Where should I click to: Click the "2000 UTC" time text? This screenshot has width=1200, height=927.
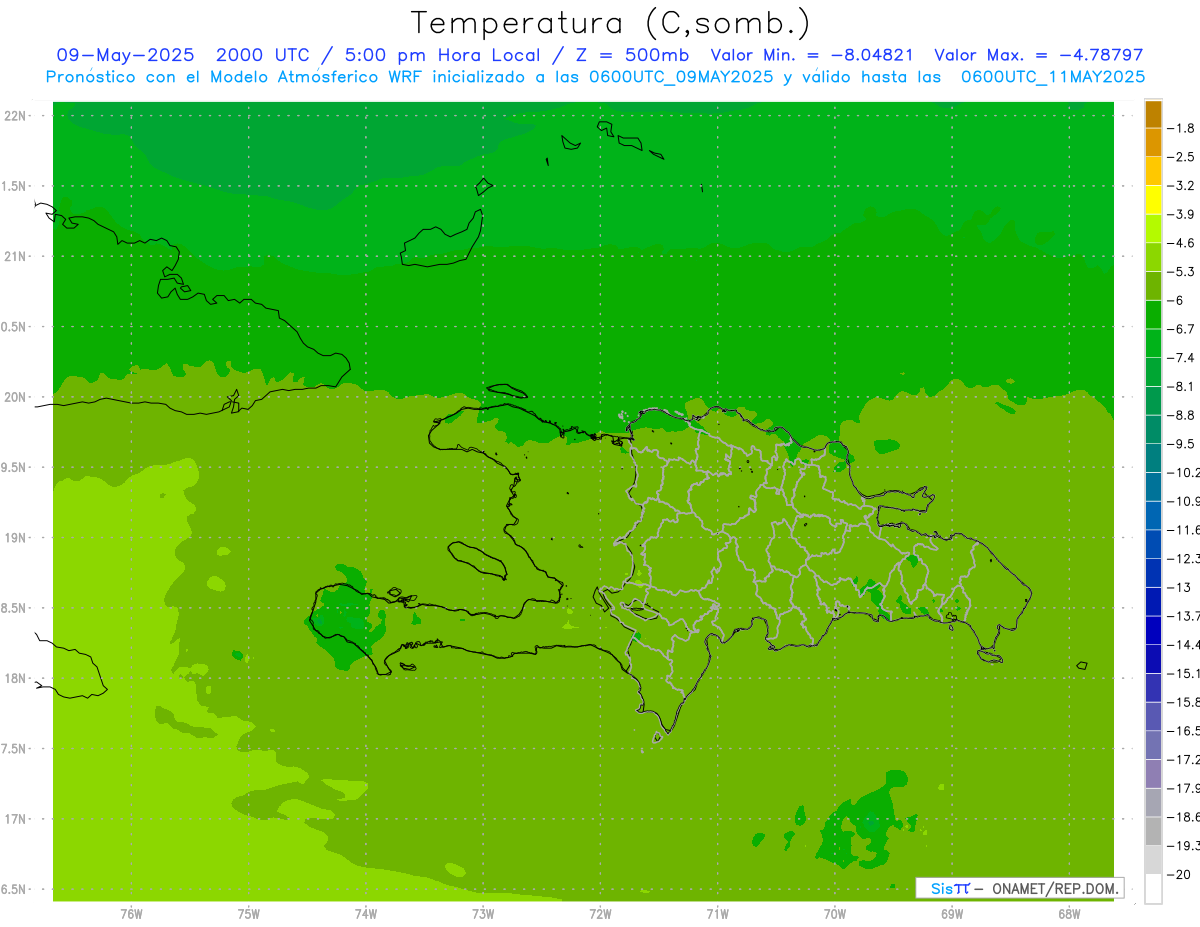coord(264,55)
